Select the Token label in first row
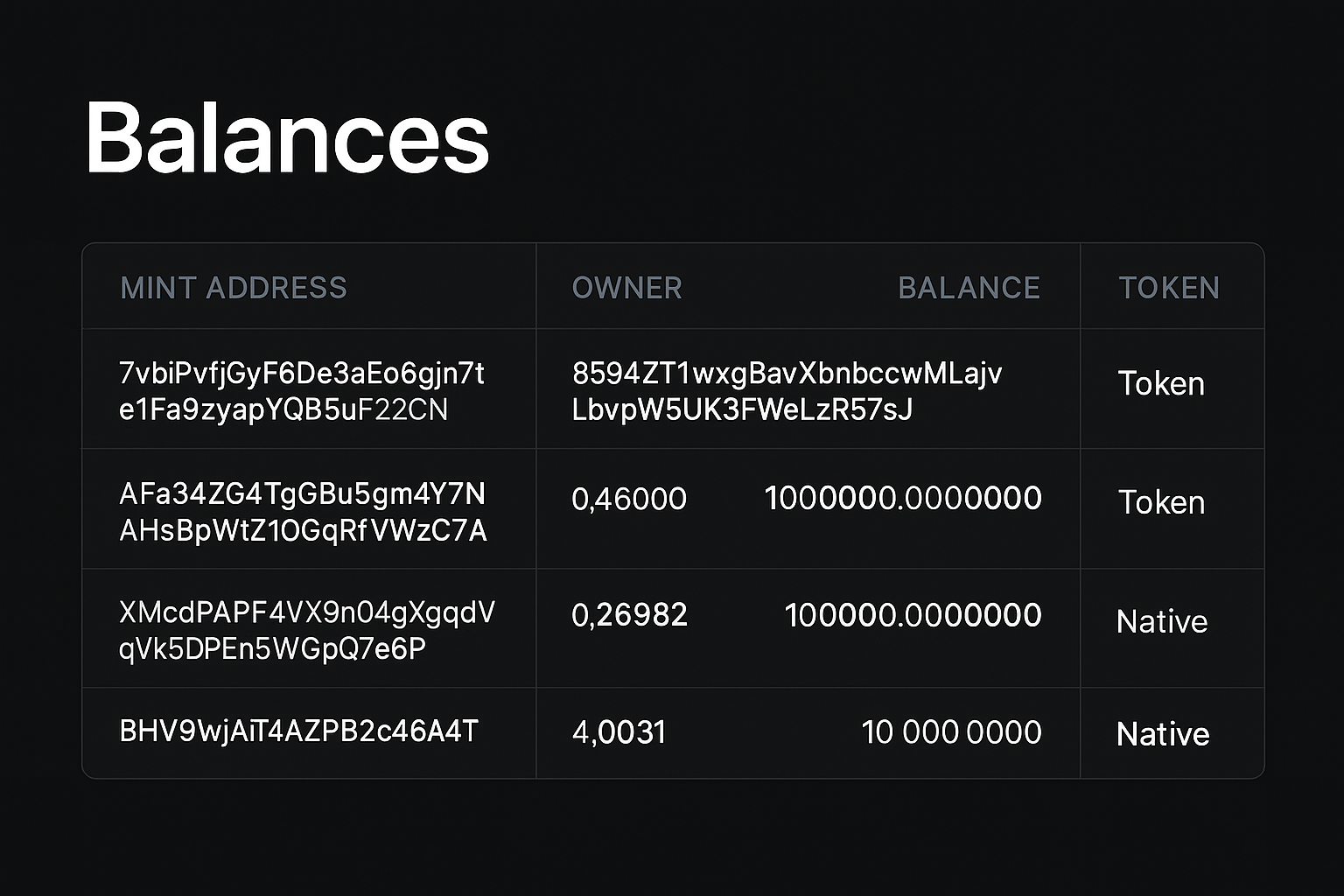The width and height of the screenshot is (1344, 896). (1161, 384)
